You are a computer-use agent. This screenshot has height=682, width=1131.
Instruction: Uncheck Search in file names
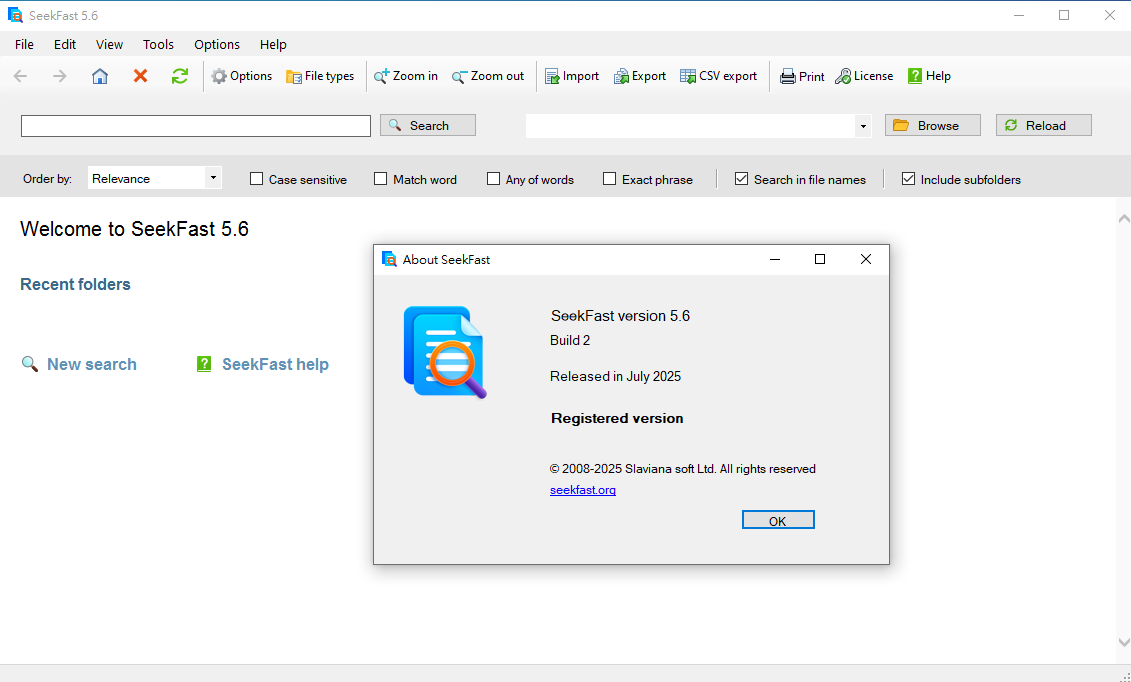pyautogui.click(x=741, y=179)
